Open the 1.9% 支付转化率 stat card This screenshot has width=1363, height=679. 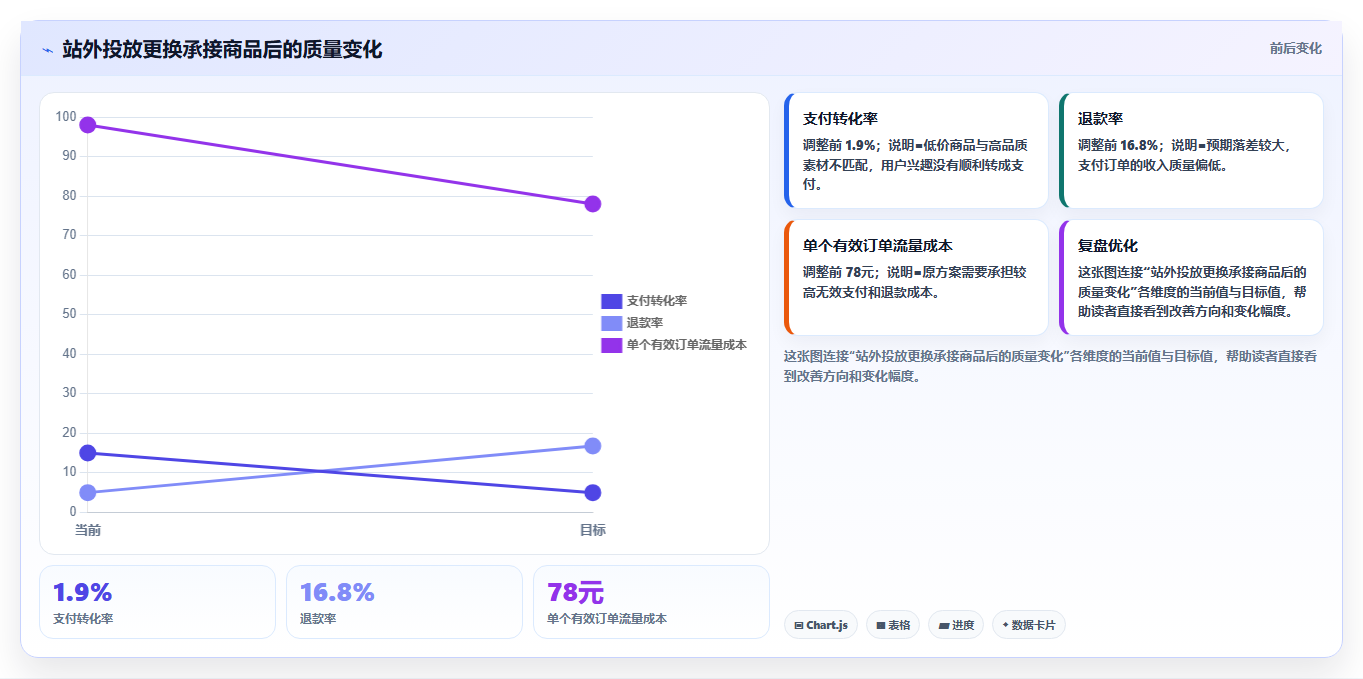click(x=157, y=602)
